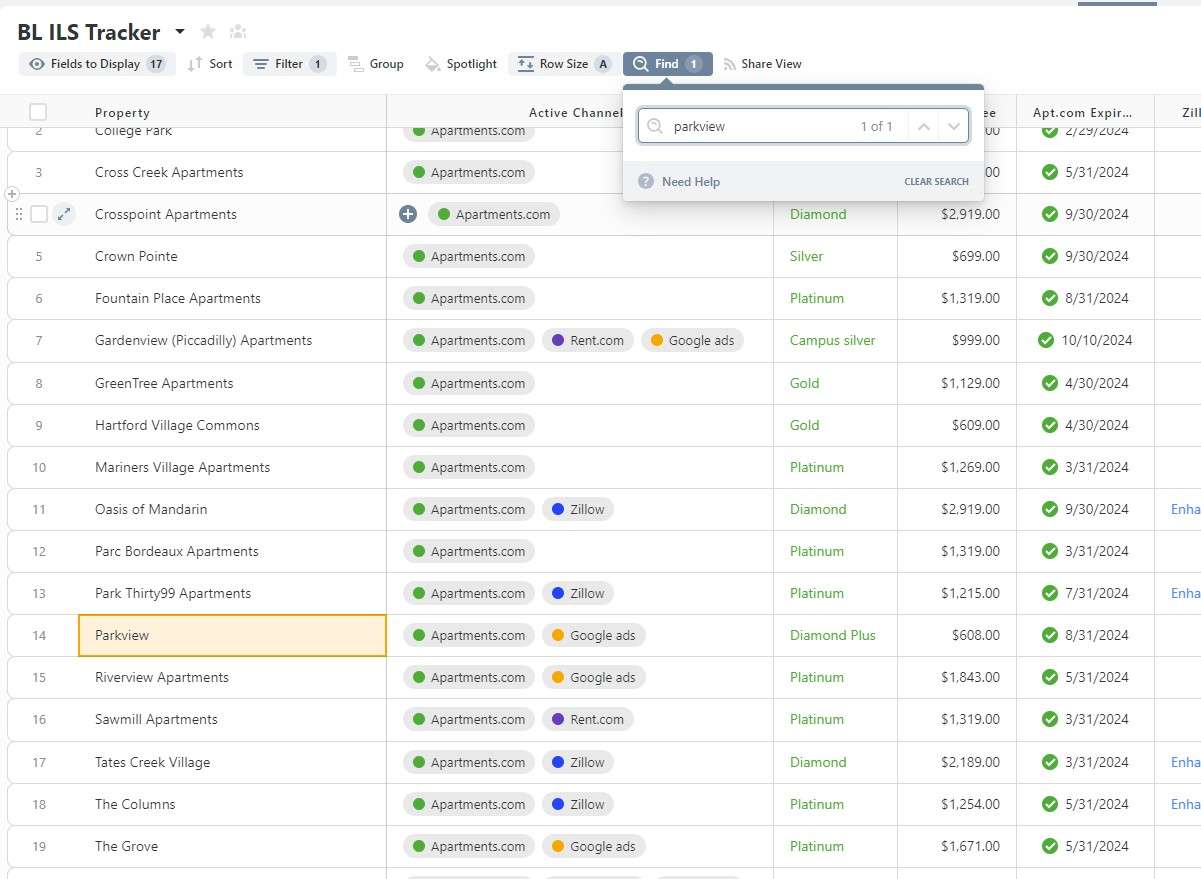Click the $2,189.00 fee cell
The height and width of the screenshot is (879, 1201).
pyautogui.click(x=957, y=762)
